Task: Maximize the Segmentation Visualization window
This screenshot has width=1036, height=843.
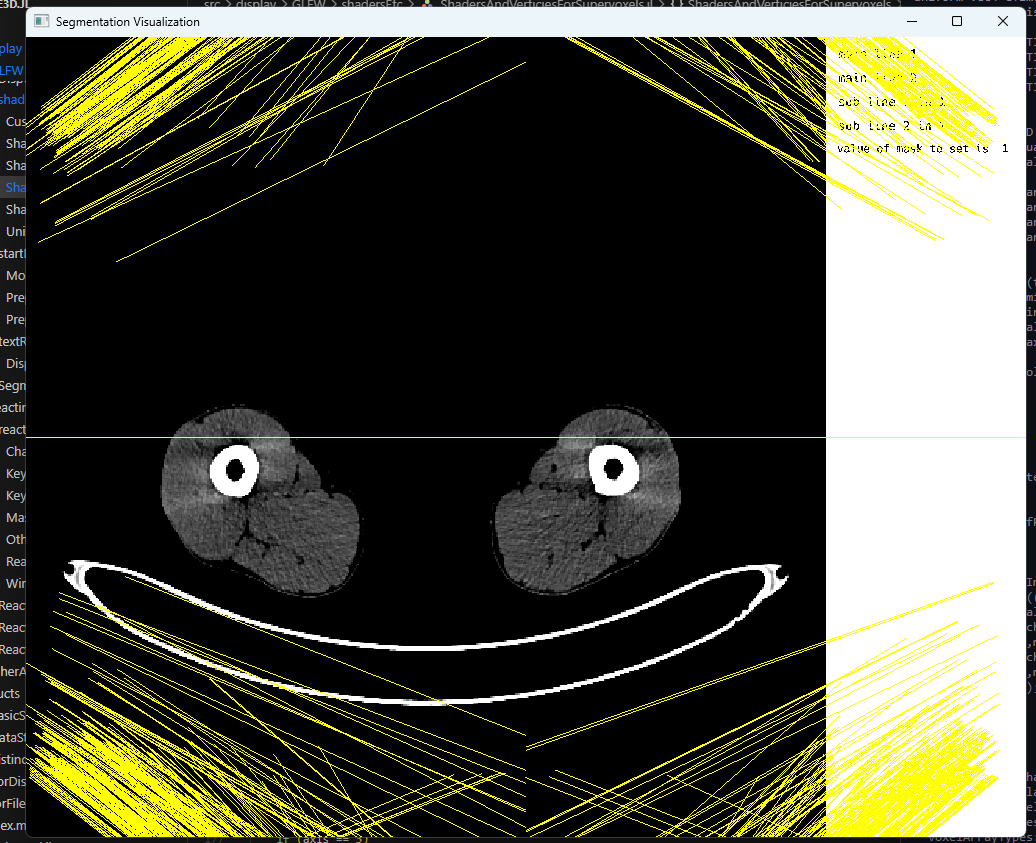Action: click(x=957, y=21)
